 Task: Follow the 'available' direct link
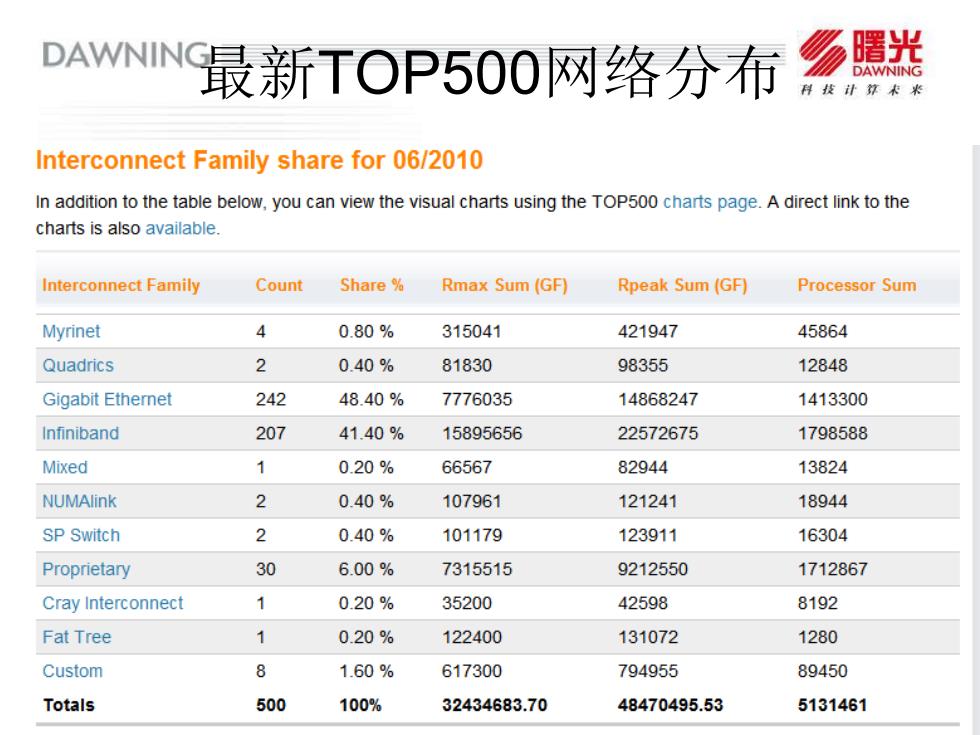pos(181,229)
